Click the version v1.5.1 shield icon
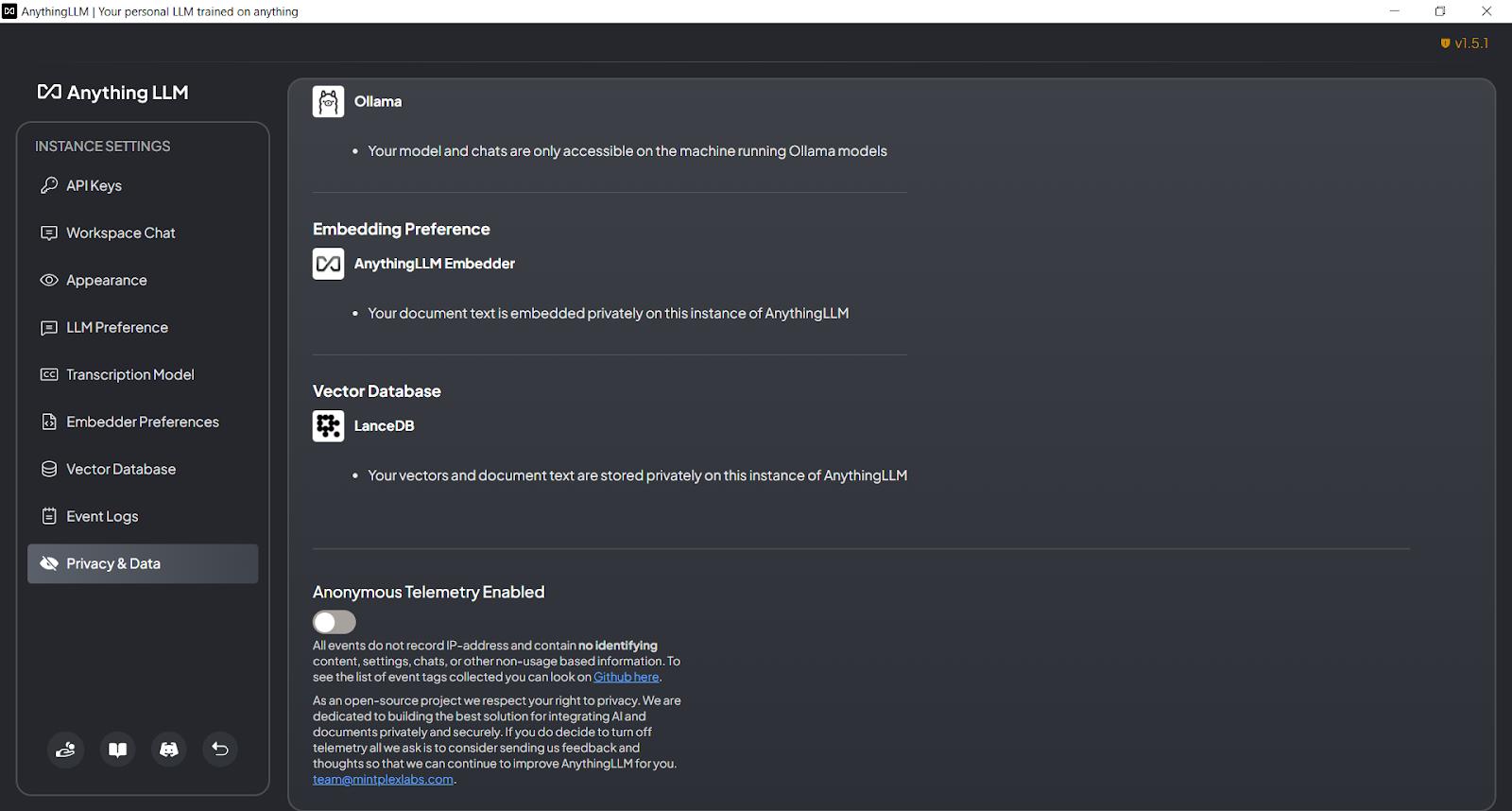The image size is (1512, 811). click(1445, 43)
